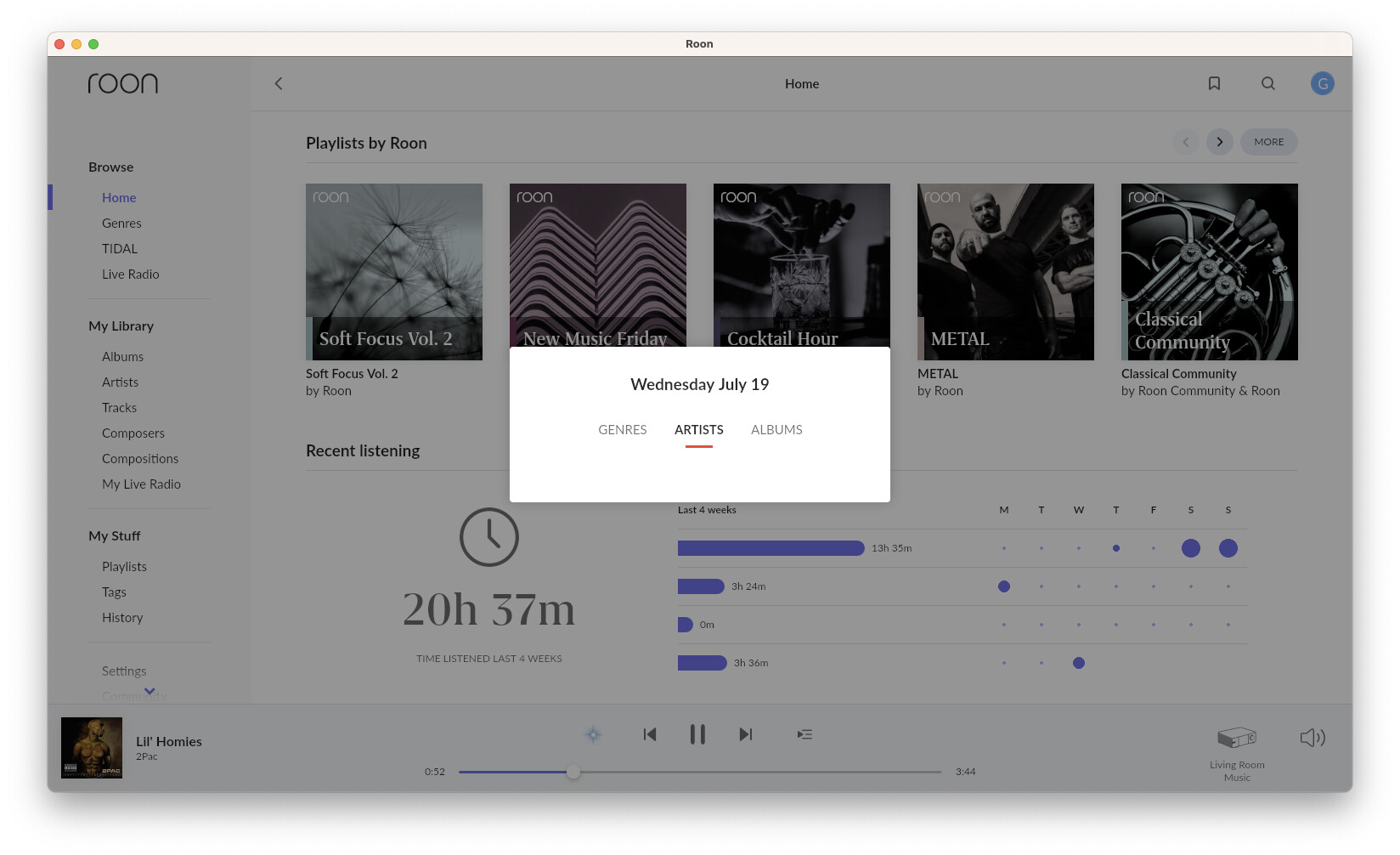
Task: Show next playlists with right chevron
Action: (1220, 142)
